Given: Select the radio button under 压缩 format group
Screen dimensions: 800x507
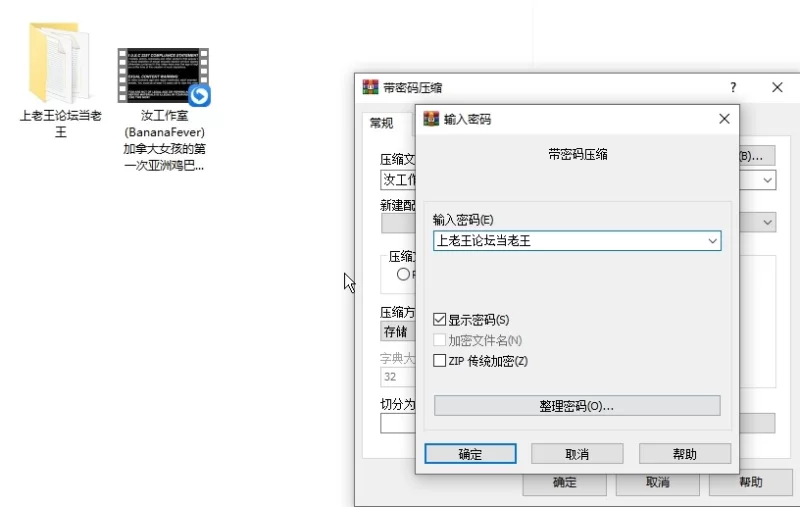Looking at the screenshot, I should [403, 274].
